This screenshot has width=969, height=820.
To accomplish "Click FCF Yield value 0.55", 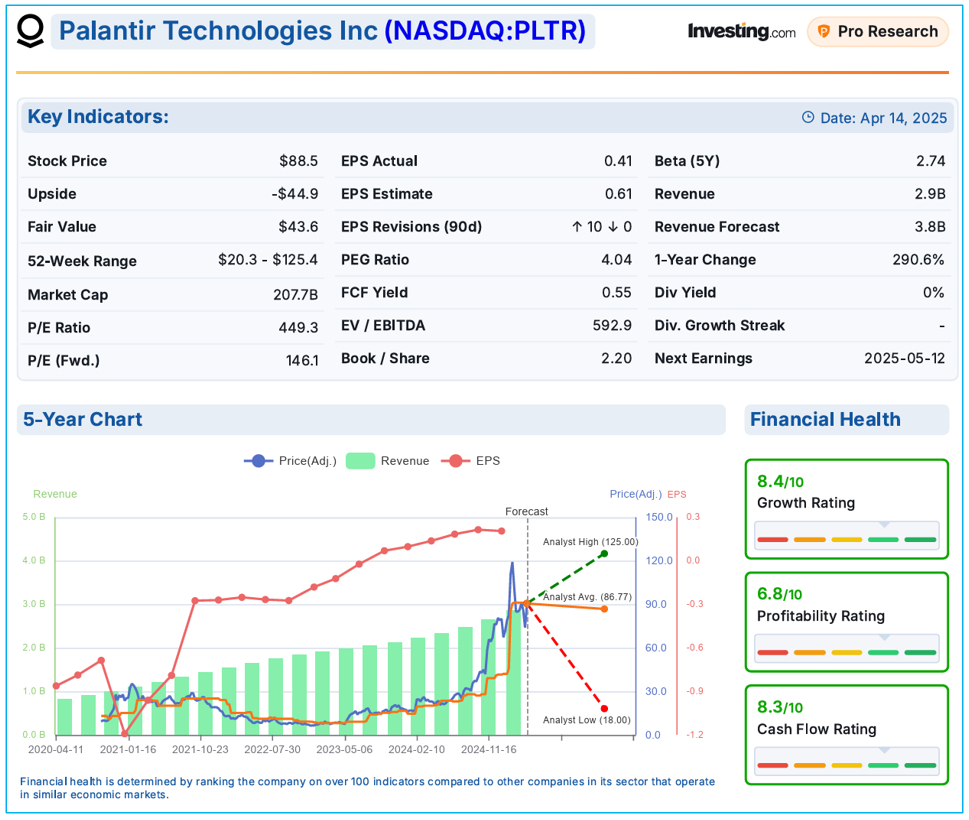I will 616,292.
